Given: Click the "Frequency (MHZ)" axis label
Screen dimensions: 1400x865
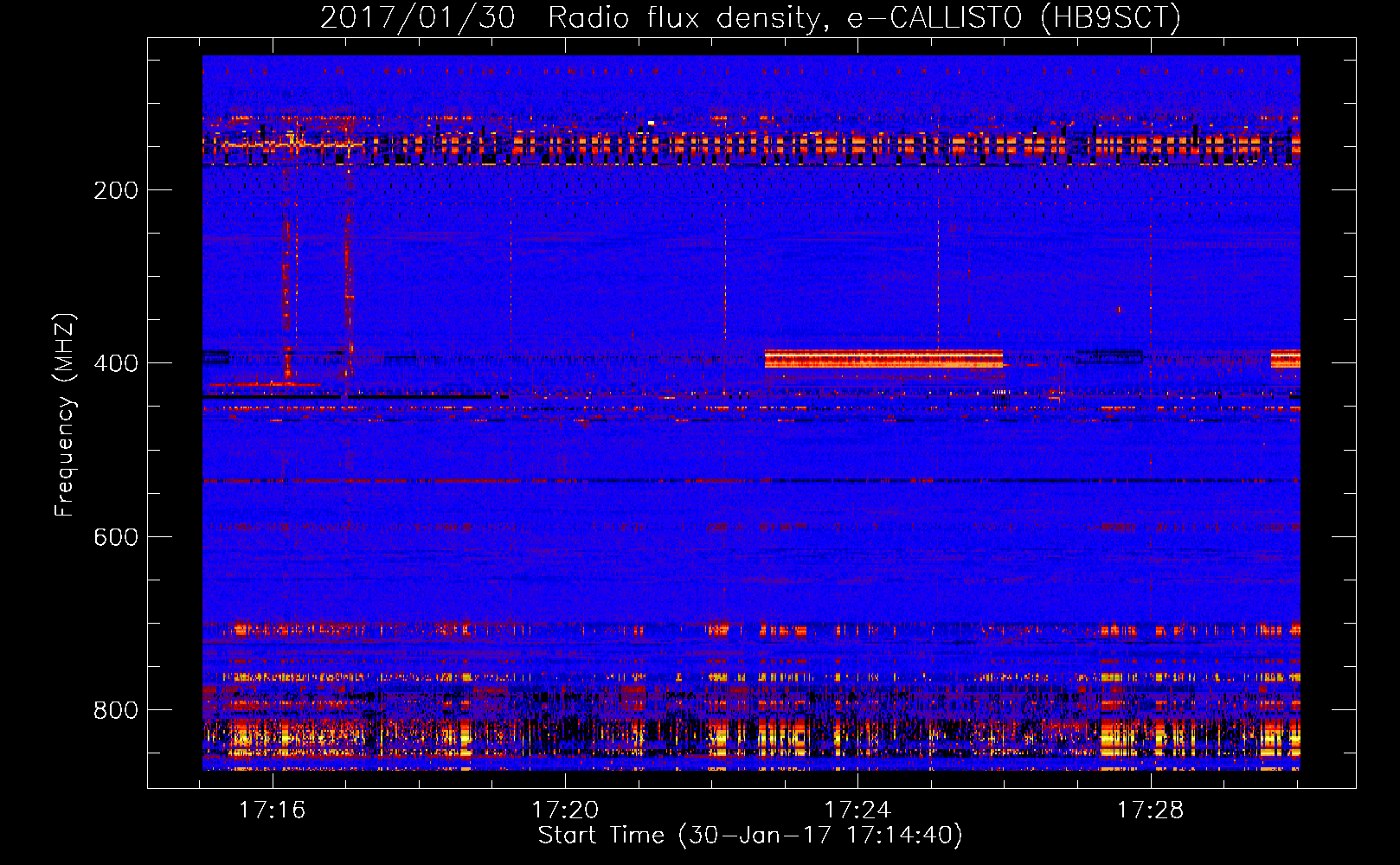Looking at the screenshot, I should 64,414.
